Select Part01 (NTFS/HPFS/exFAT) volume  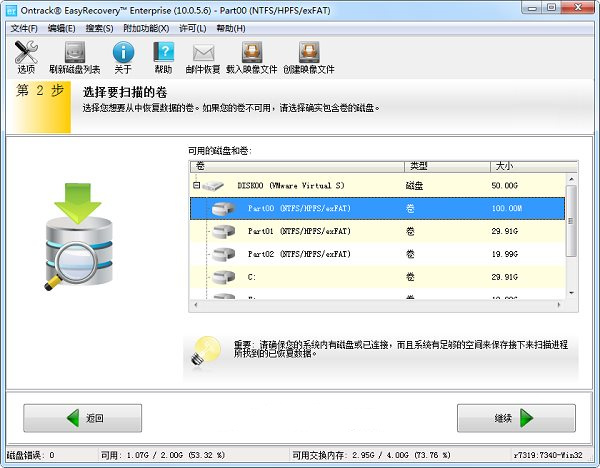coord(377,232)
